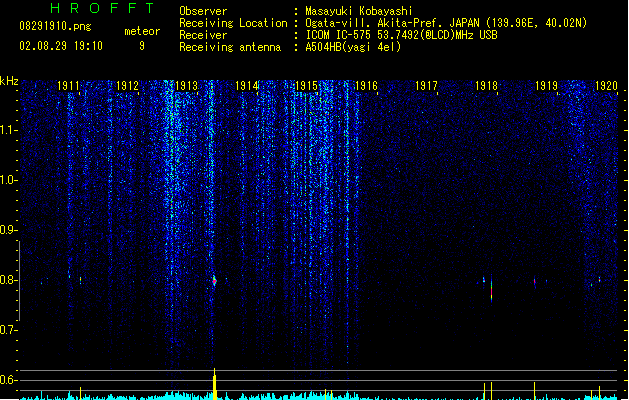The image size is (629, 400).
Task: Click the 1911 time marker
Action: click(68, 86)
